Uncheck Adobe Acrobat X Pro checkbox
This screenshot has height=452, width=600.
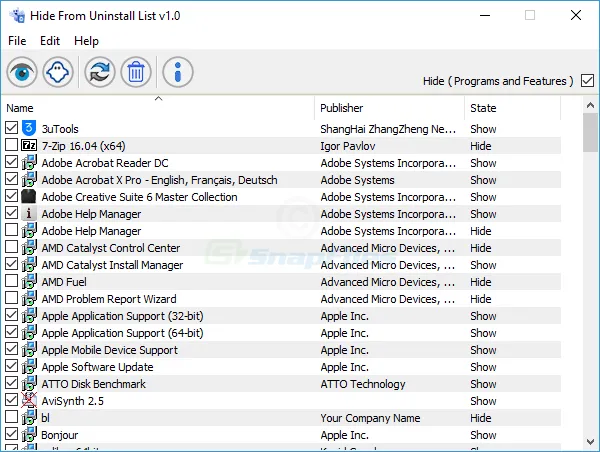click(11, 179)
